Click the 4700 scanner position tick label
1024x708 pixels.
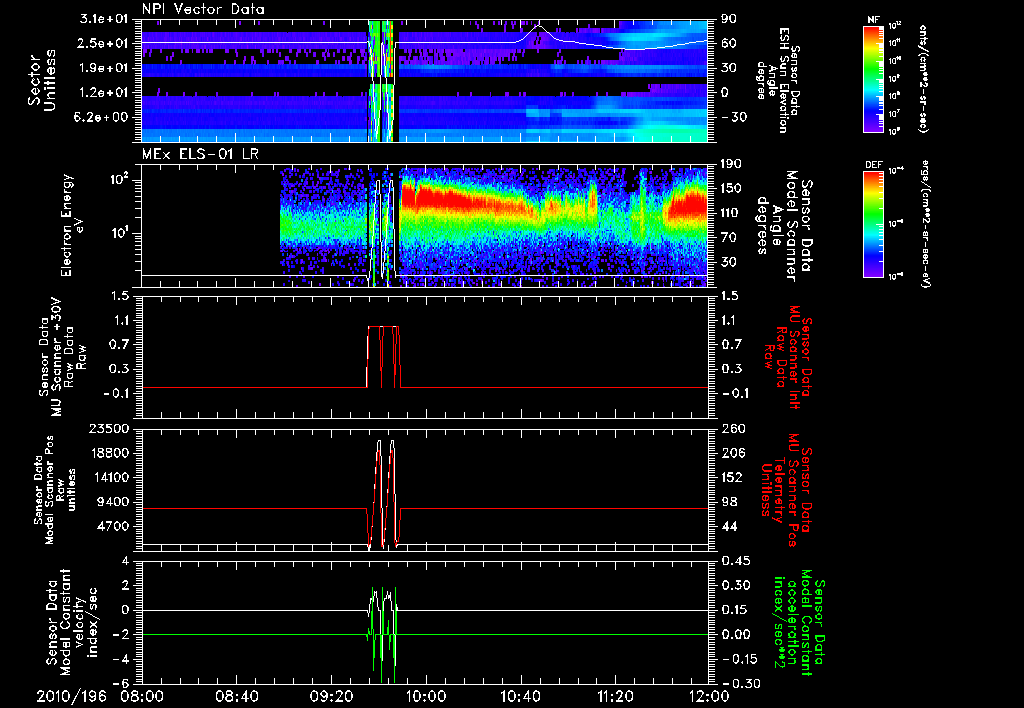(x=114, y=526)
